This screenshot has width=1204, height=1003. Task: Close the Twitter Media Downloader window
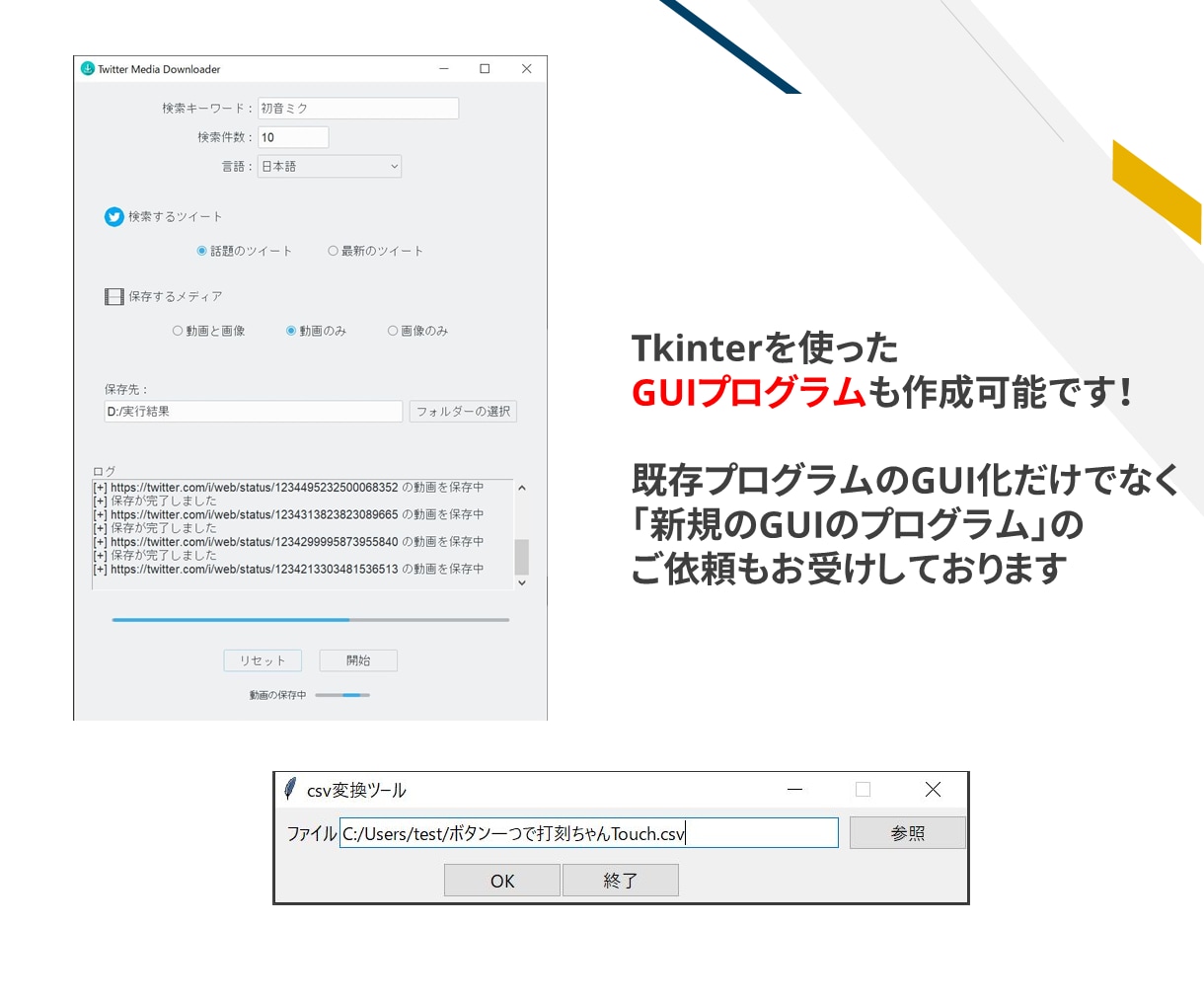pyautogui.click(x=526, y=69)
